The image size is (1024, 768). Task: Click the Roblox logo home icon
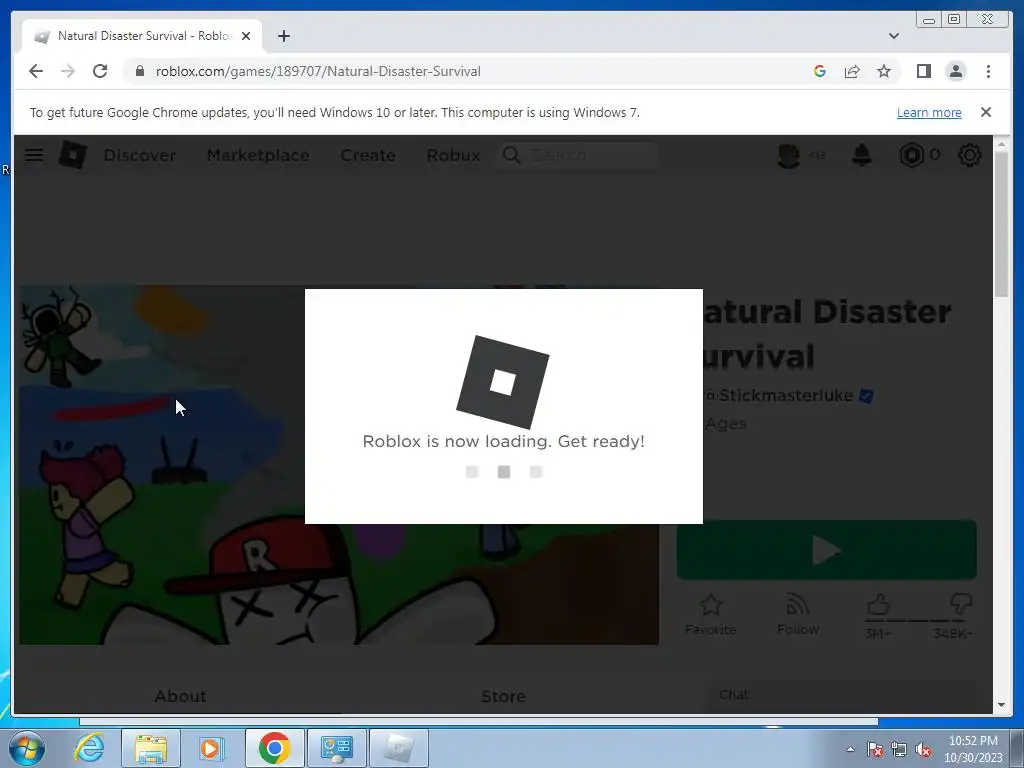point(72,155)
